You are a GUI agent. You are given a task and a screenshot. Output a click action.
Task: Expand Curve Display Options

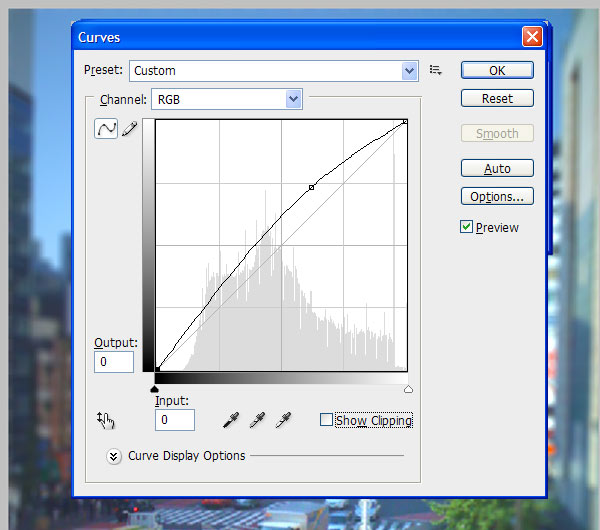point(114,456)
